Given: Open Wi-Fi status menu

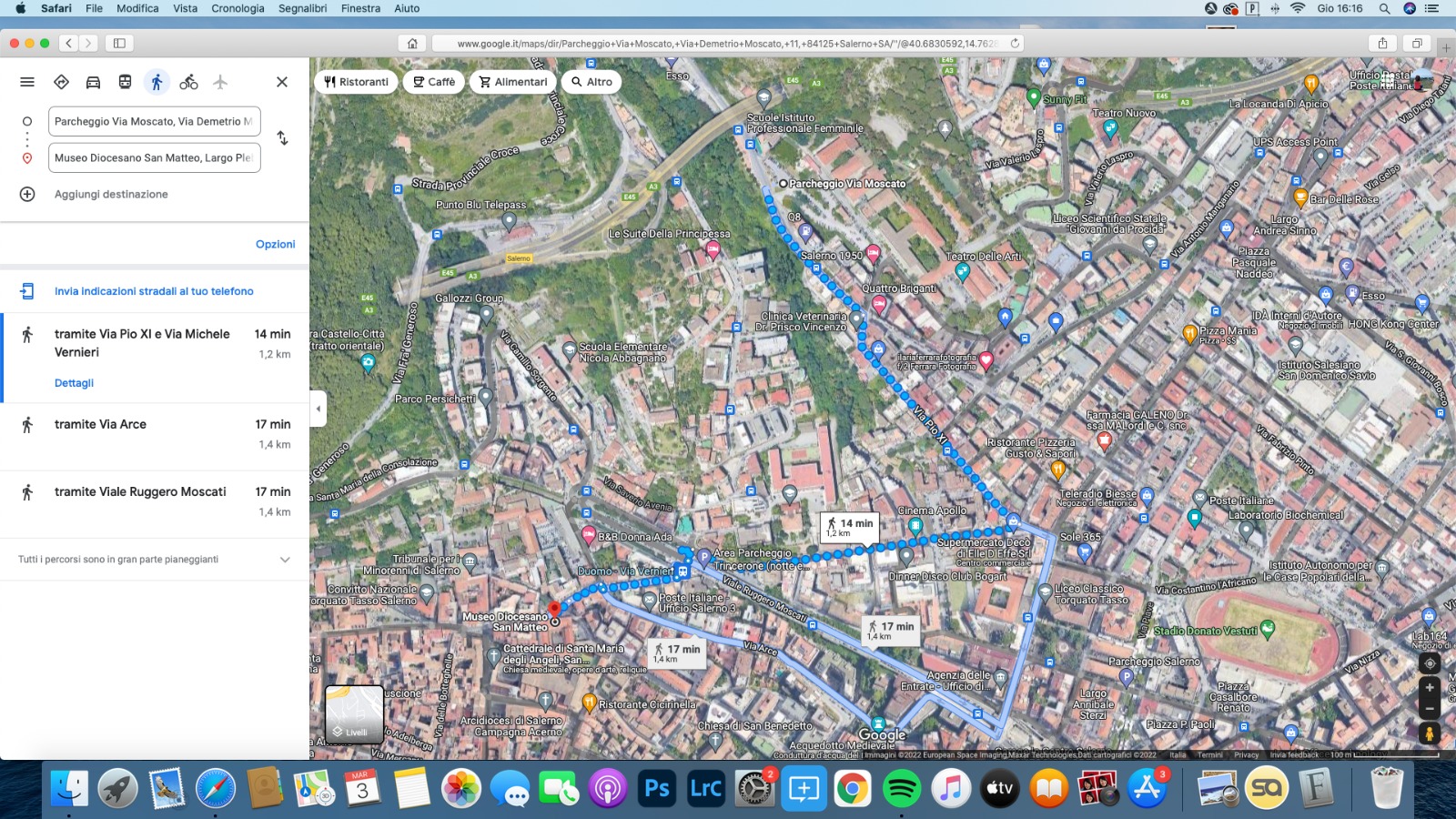Looking at the screenshot, I should pos(1298,8).
